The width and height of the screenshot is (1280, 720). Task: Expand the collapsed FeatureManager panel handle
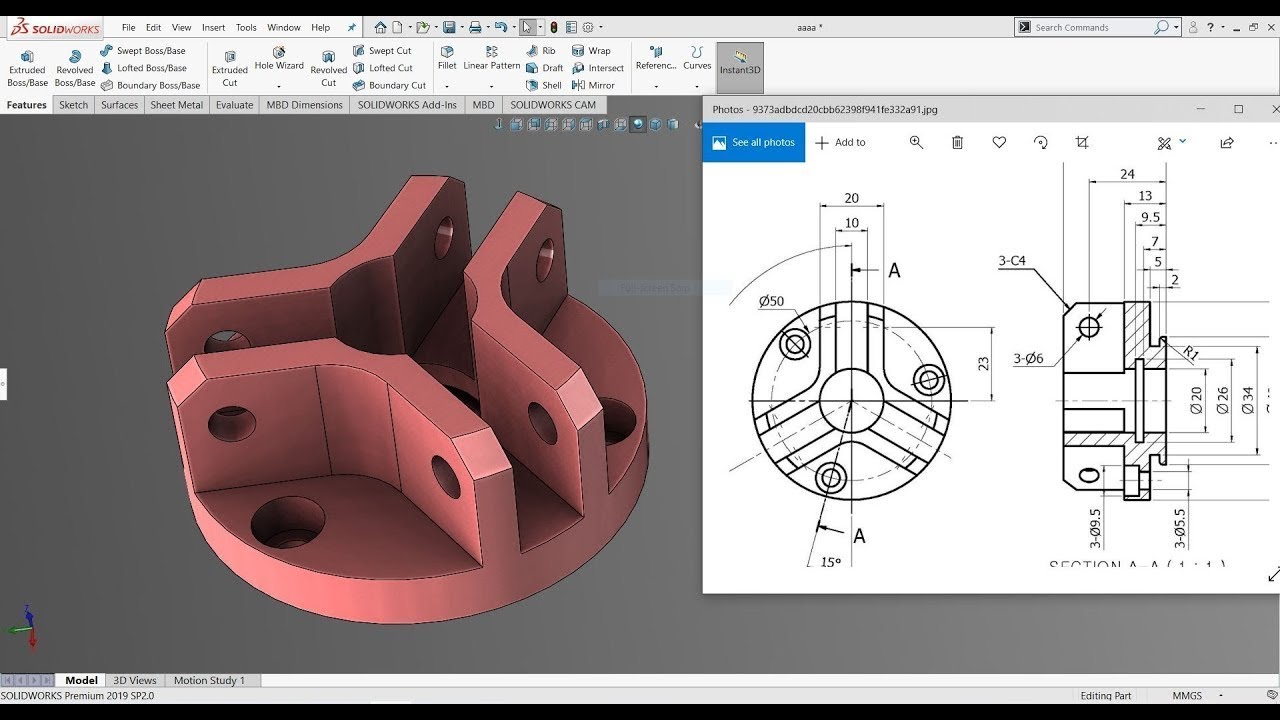pos(3,384)
